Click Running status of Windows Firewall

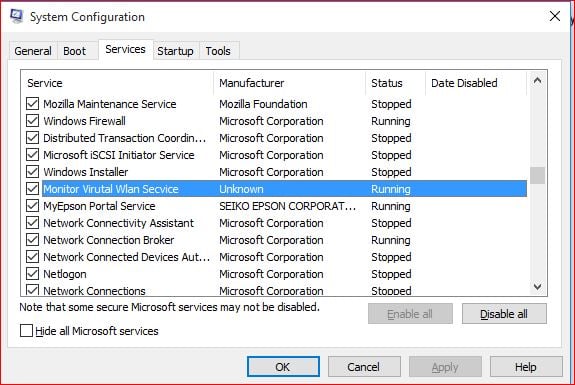(391, 121)
